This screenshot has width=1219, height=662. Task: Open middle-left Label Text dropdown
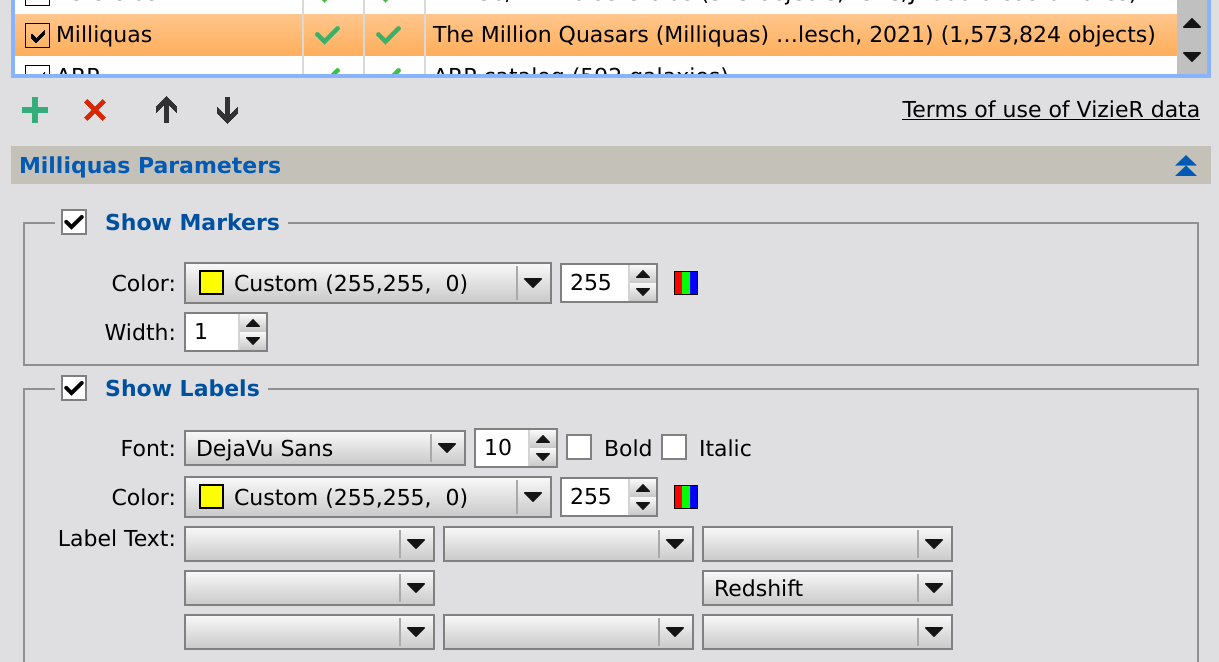point(310,588)
